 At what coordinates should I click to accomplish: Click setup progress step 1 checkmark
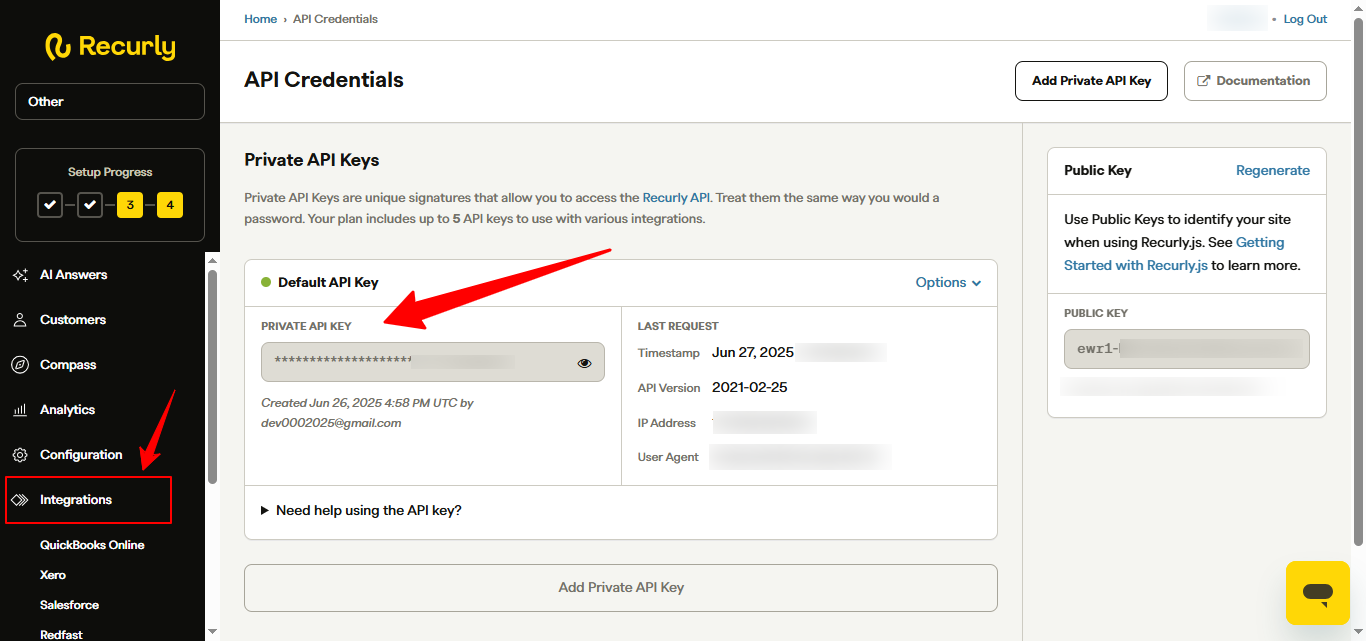tap(50, 205)
